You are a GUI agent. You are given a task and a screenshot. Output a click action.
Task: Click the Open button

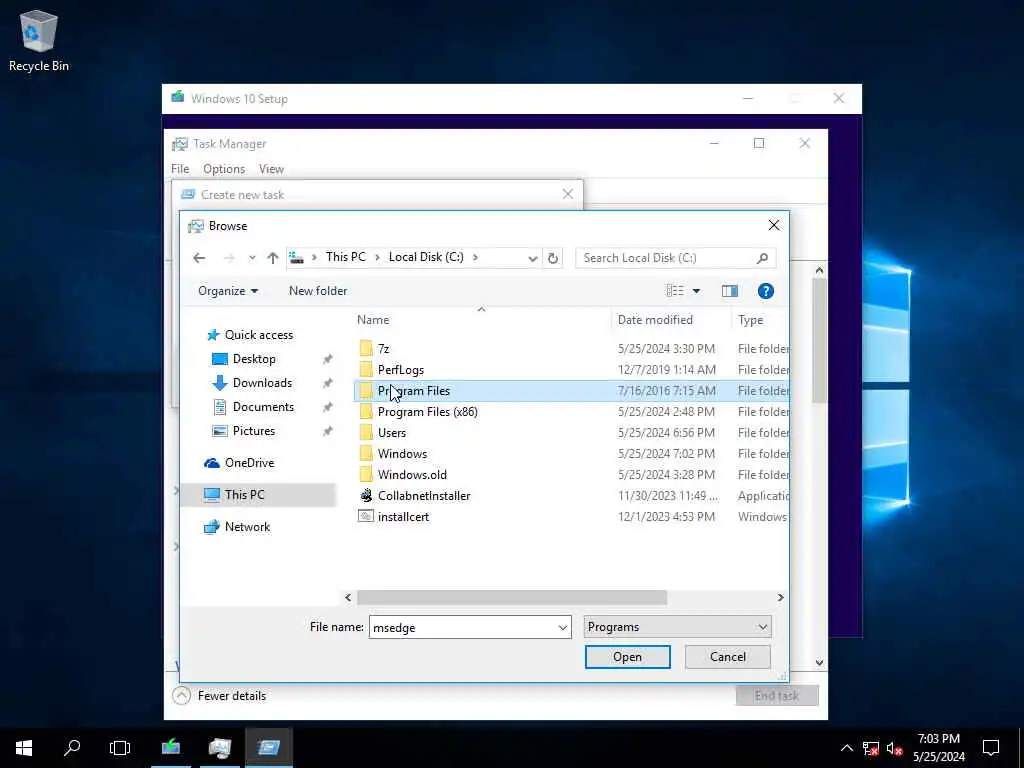[x=628, y=657]
